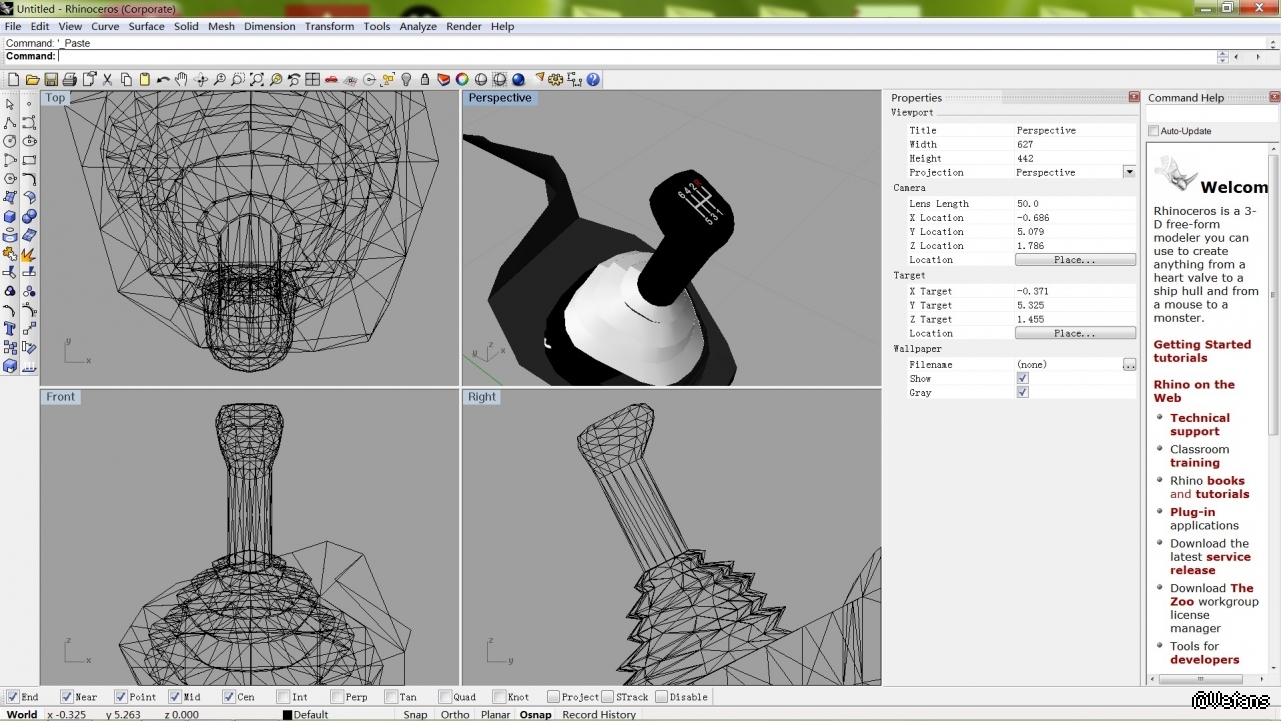Click the camera Location Place button
Screen dimensions: 1281x721
(x=1075, y=260)
